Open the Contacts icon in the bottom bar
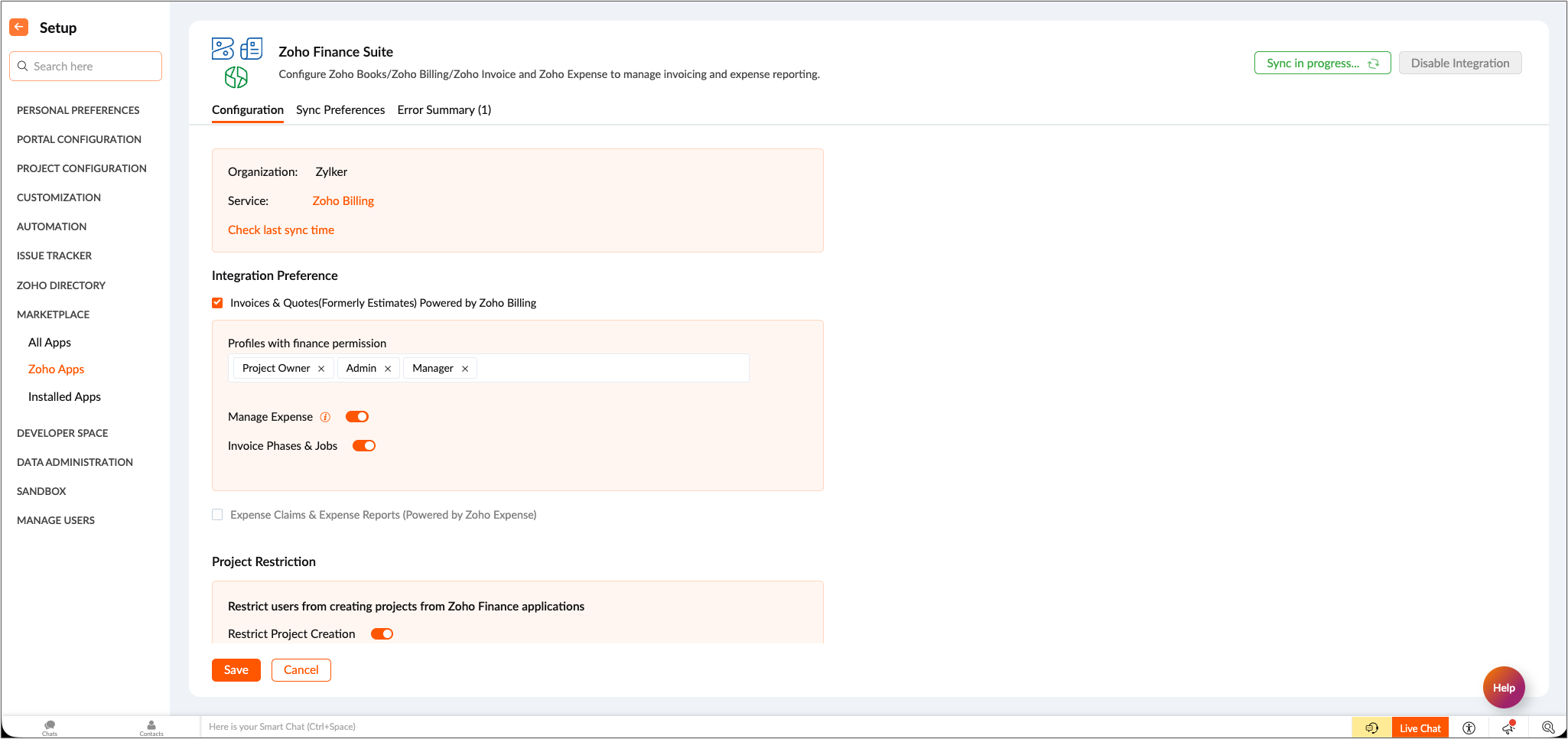Viewport: 1568px width, 739px height. pyautogui.click(x=151, y=728)
